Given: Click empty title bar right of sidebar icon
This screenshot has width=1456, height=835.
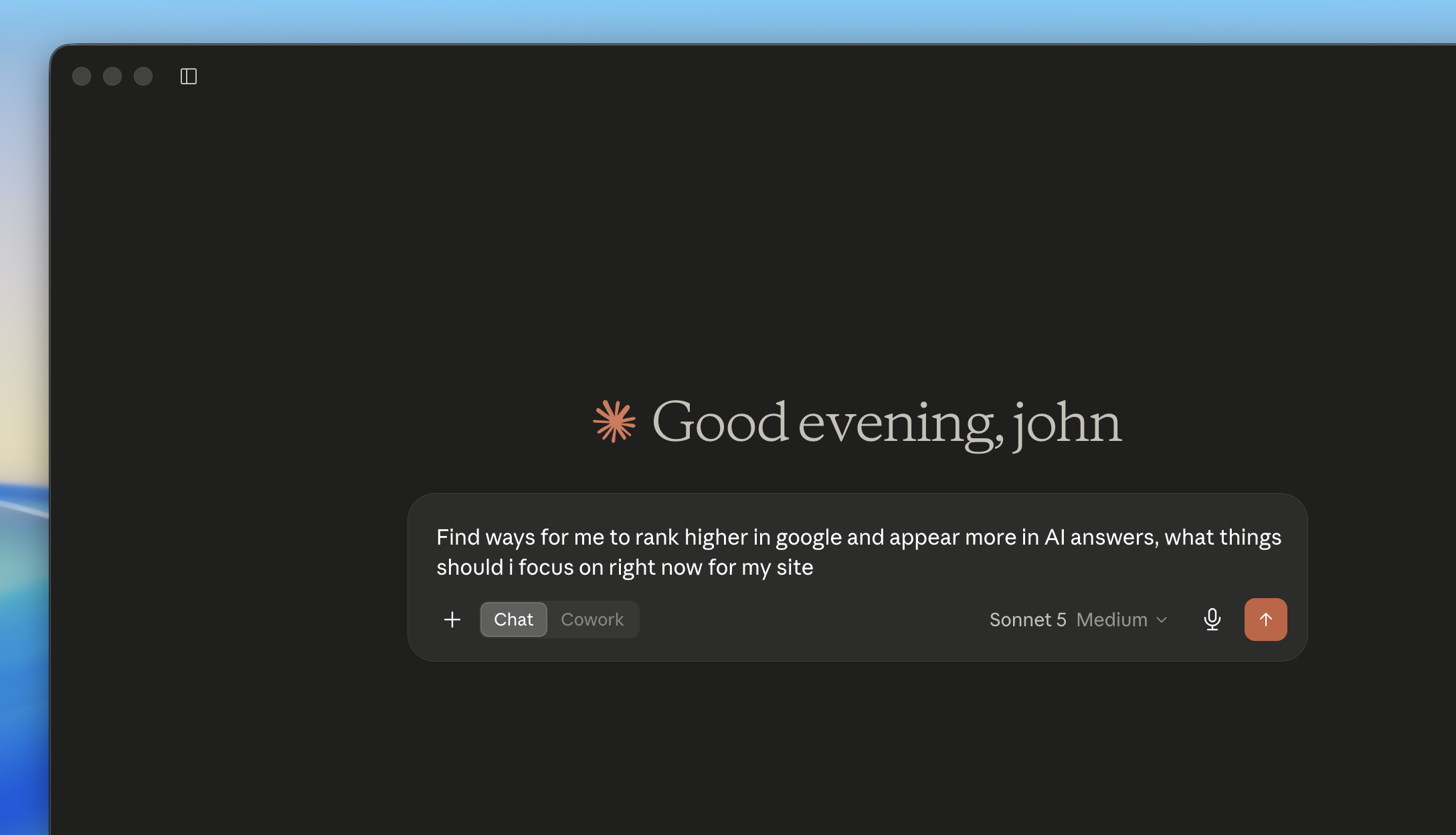Looking at the screenshot, I should (803, 76).
